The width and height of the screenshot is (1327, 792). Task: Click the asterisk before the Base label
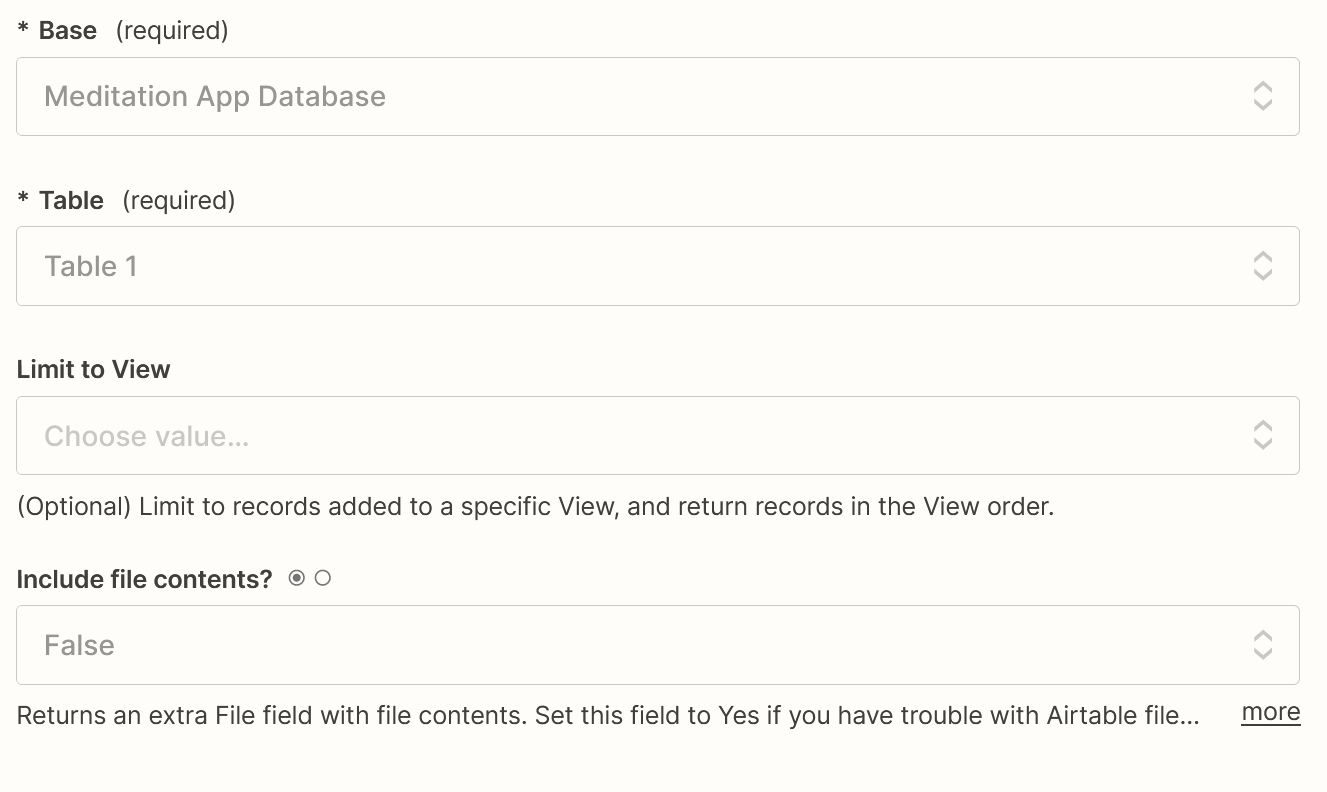pyautogui.click(x=23, y=29)
